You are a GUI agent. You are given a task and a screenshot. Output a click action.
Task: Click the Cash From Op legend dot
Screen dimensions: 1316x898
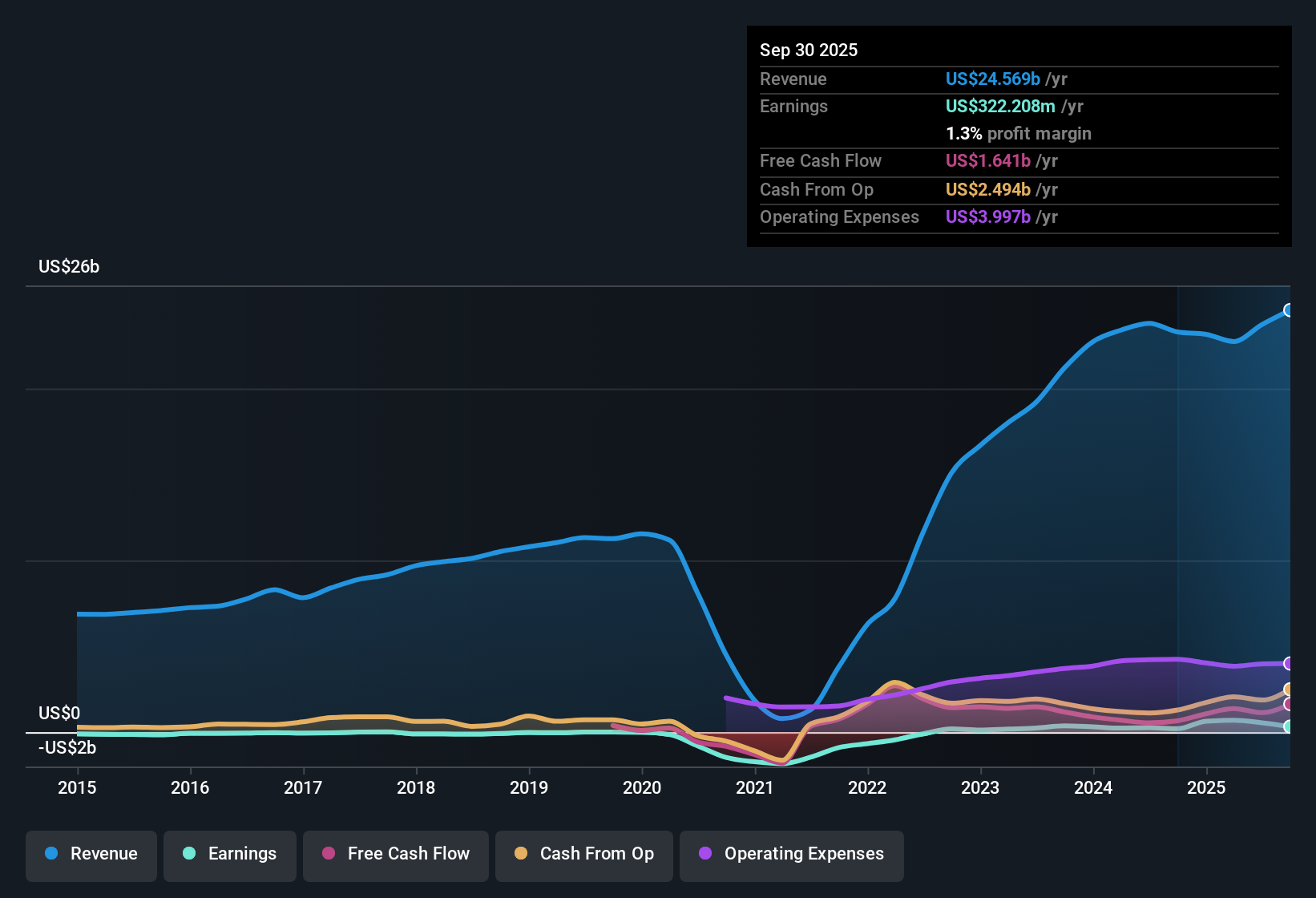pos(520,854)
